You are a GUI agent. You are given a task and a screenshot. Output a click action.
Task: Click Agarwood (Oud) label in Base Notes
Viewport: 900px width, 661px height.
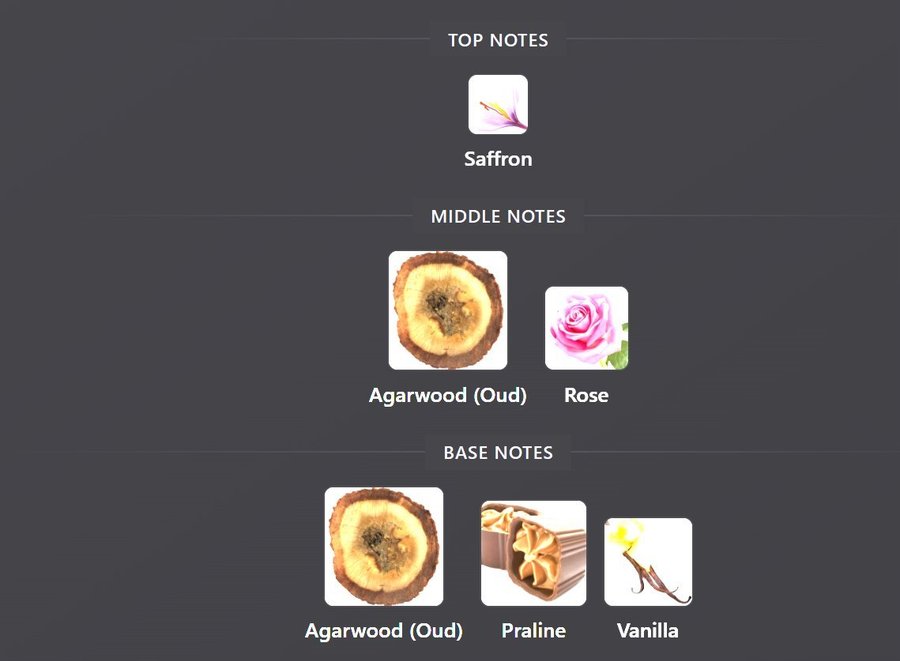[383, 631]
